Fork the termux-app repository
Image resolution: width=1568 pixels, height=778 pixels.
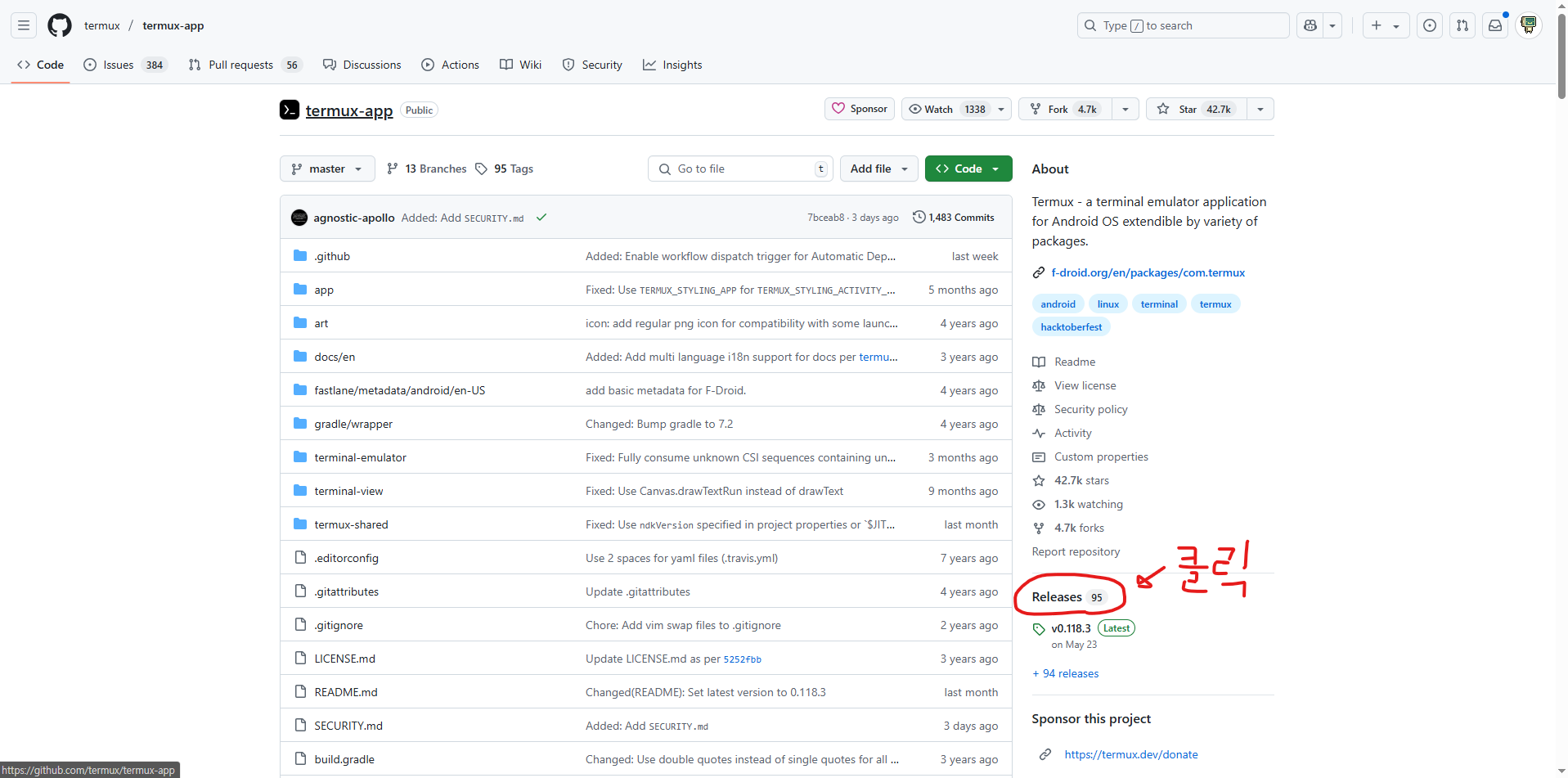pyautogui.click(x=1065, y=109)
